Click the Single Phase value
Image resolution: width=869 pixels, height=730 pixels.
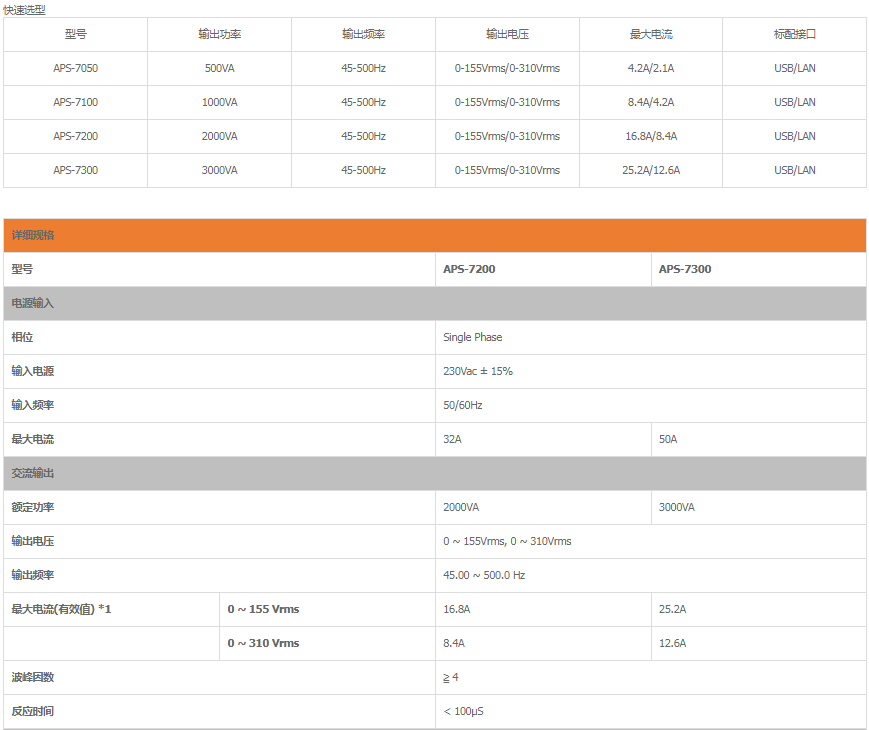[x=472, y=337]
